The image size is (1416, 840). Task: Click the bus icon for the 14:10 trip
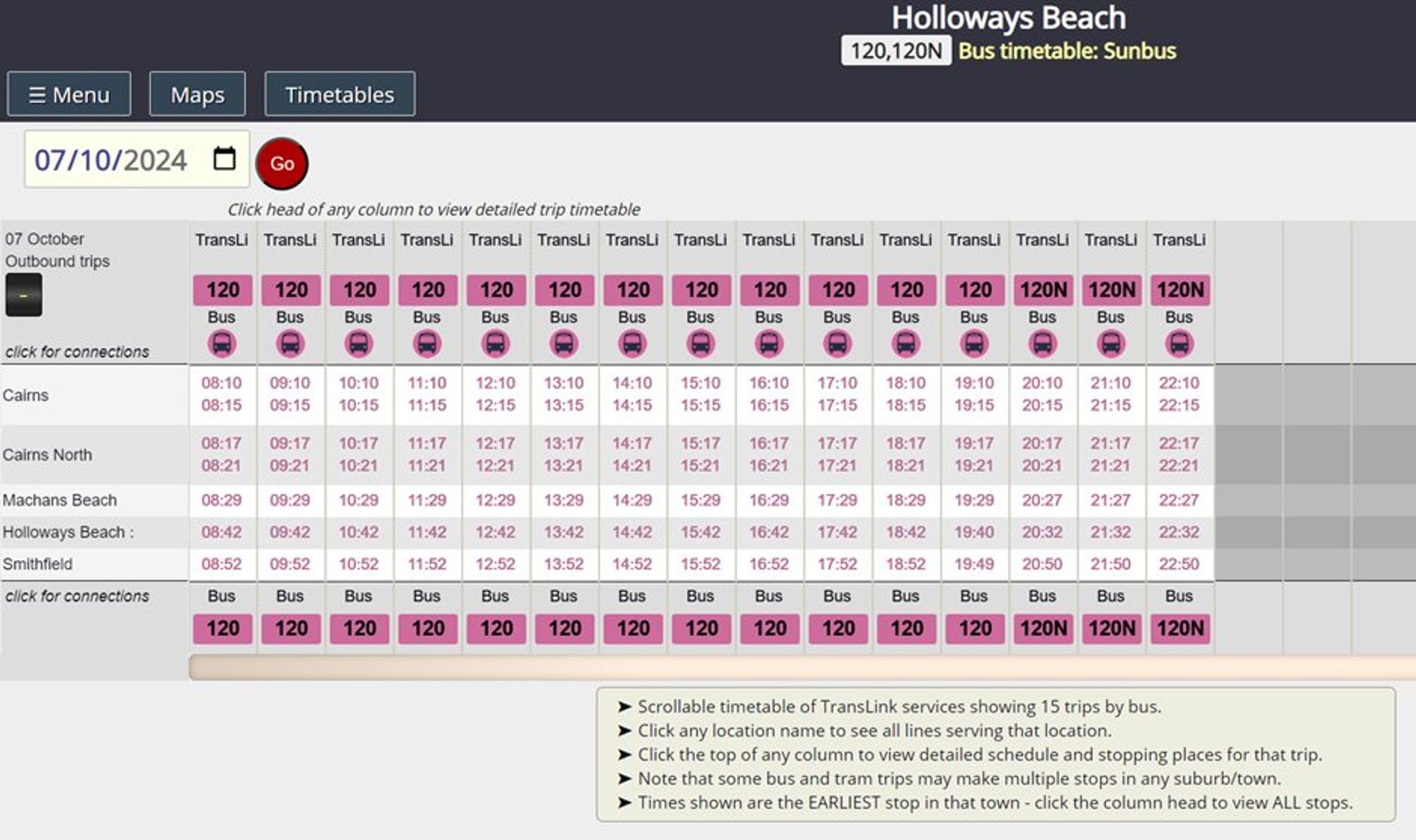(x=632, y=344)
